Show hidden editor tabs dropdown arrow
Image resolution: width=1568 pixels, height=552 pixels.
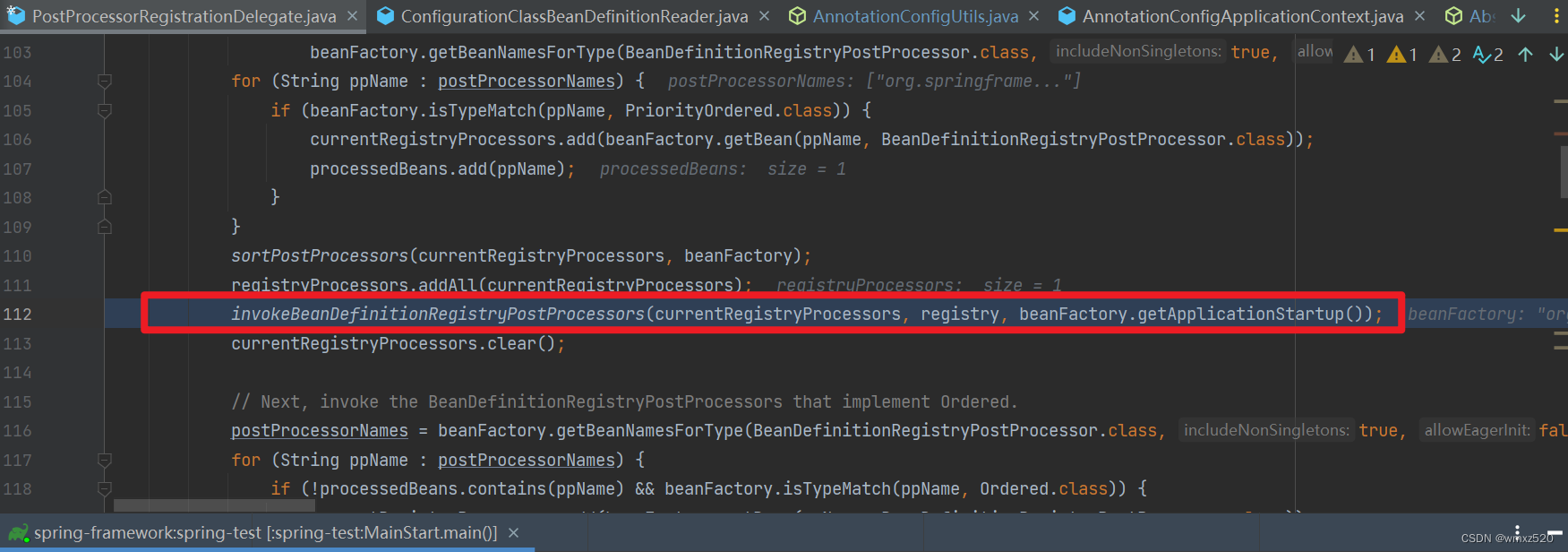tap(1519, 16)
